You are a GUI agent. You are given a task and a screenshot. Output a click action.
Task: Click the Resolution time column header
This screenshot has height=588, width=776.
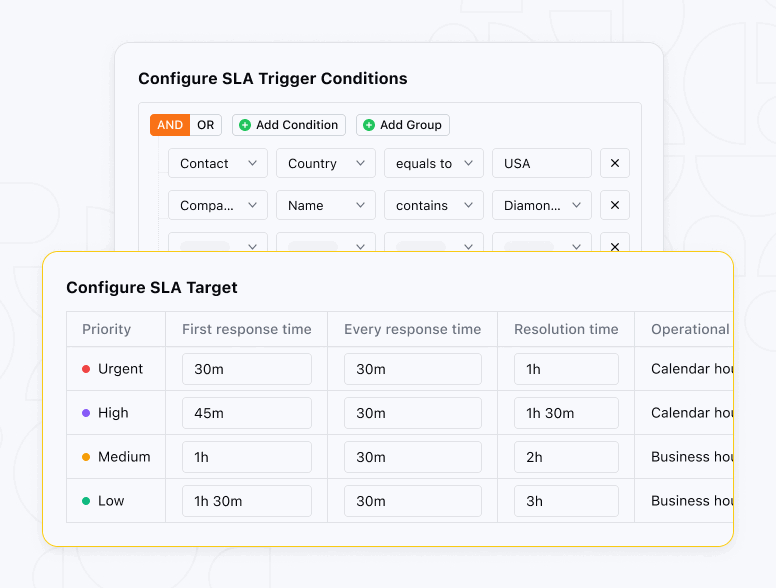point(566,329)
